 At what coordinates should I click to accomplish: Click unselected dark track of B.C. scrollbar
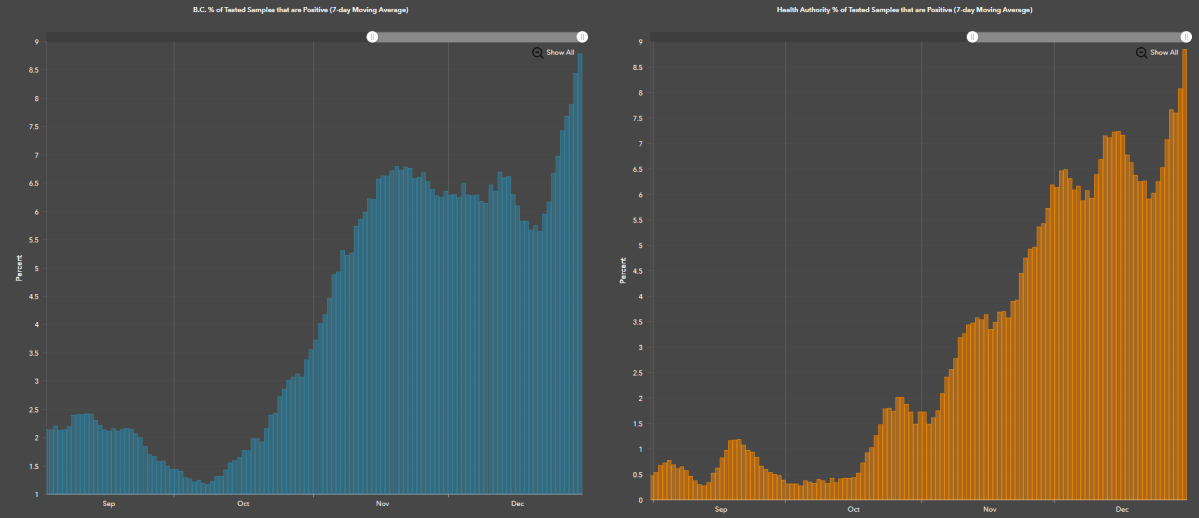[x=200, y=37]
